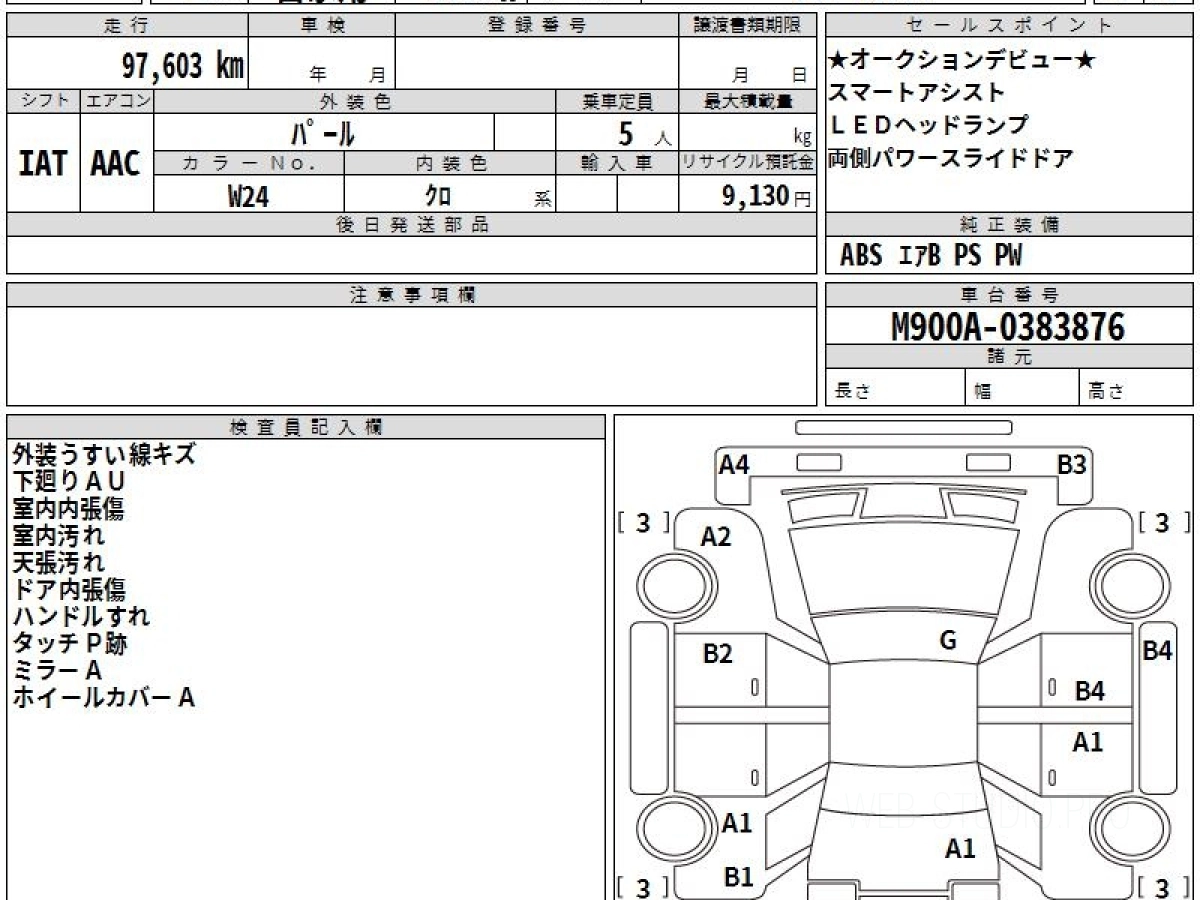Select the 登録番号 header
The image size is (1200, 900).
(x=537, y=26)
